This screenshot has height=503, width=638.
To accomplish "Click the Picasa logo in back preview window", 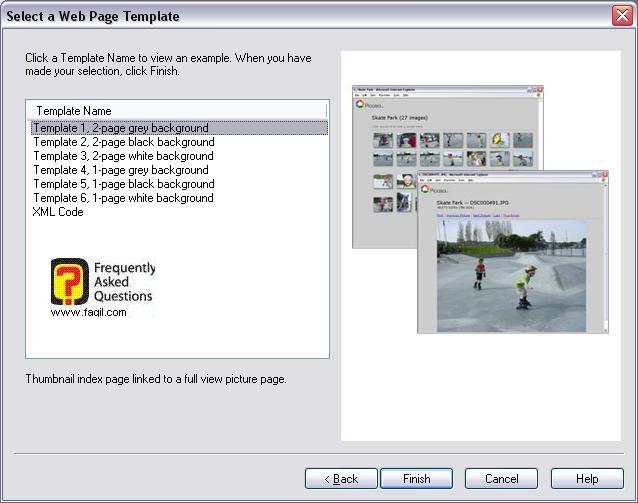I will [360, 103].
